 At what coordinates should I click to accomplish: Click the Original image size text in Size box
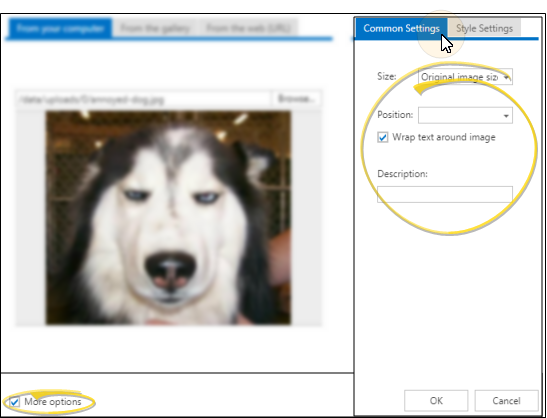coord(459,77)
